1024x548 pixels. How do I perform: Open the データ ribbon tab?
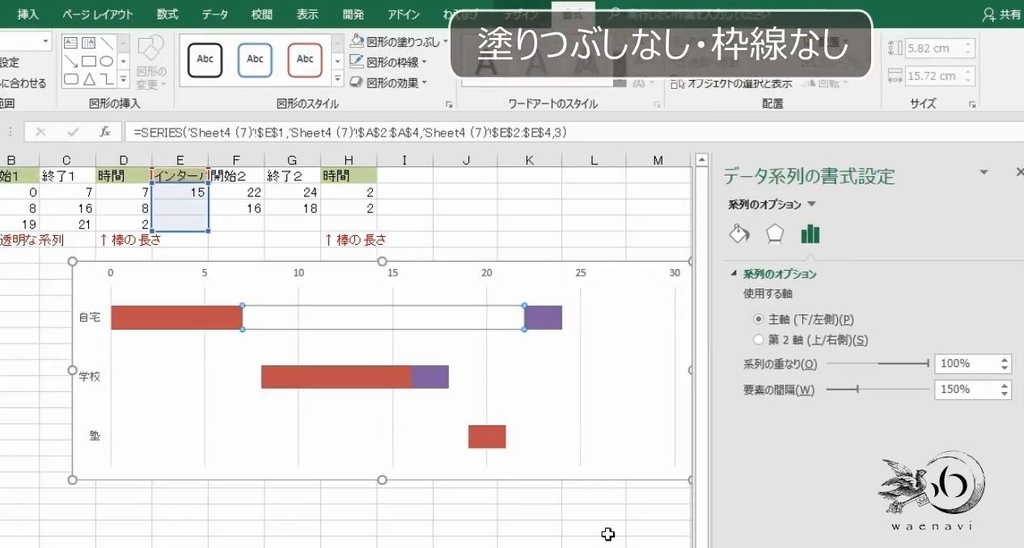pyautogui.click(x=215, y=14)
